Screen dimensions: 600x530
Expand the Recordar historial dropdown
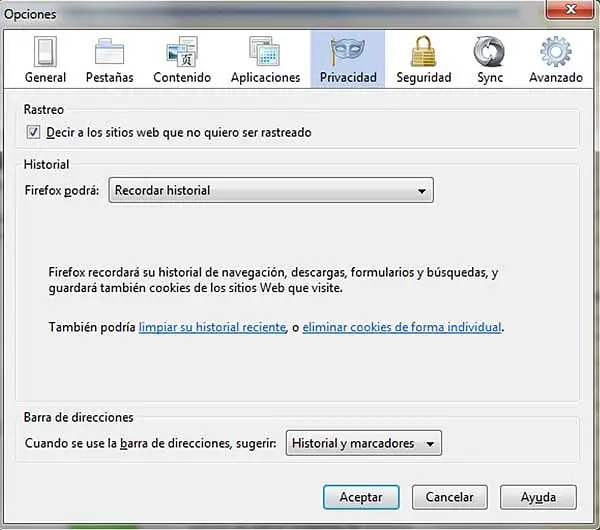(x=271, y=190)
